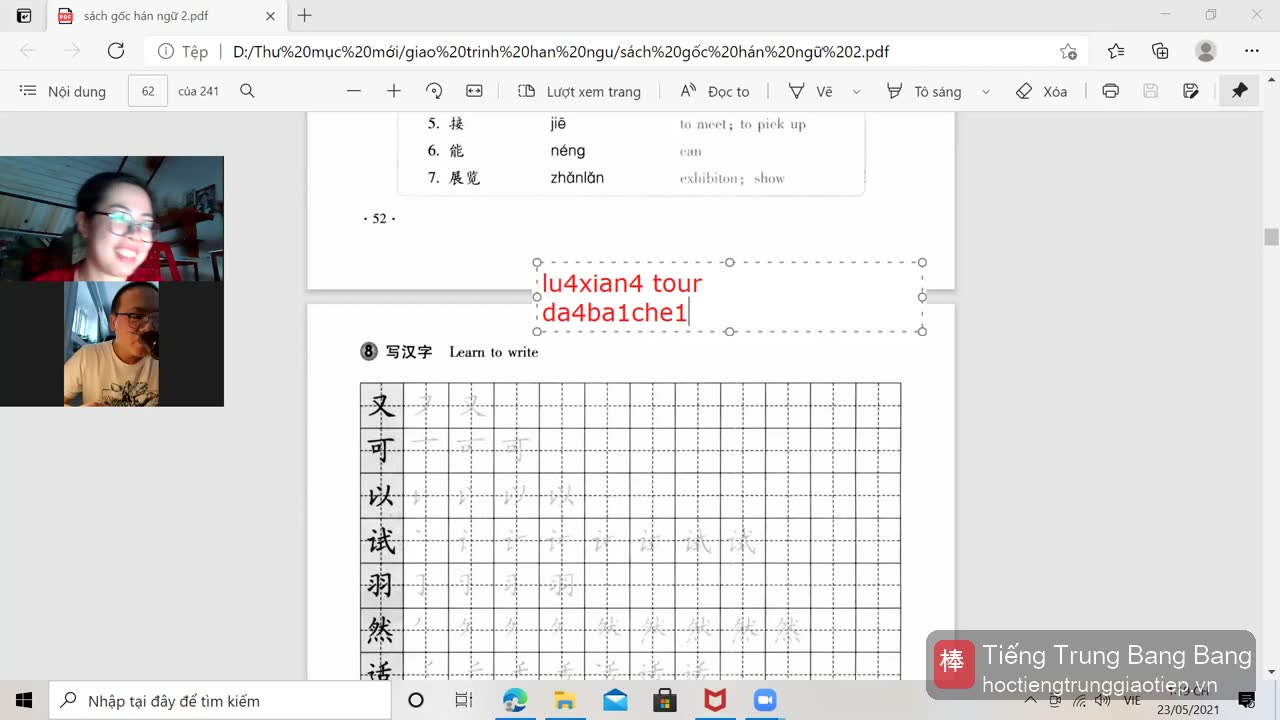
Task: Click the Windows taskbar search box
Action: tap(220, 700)
